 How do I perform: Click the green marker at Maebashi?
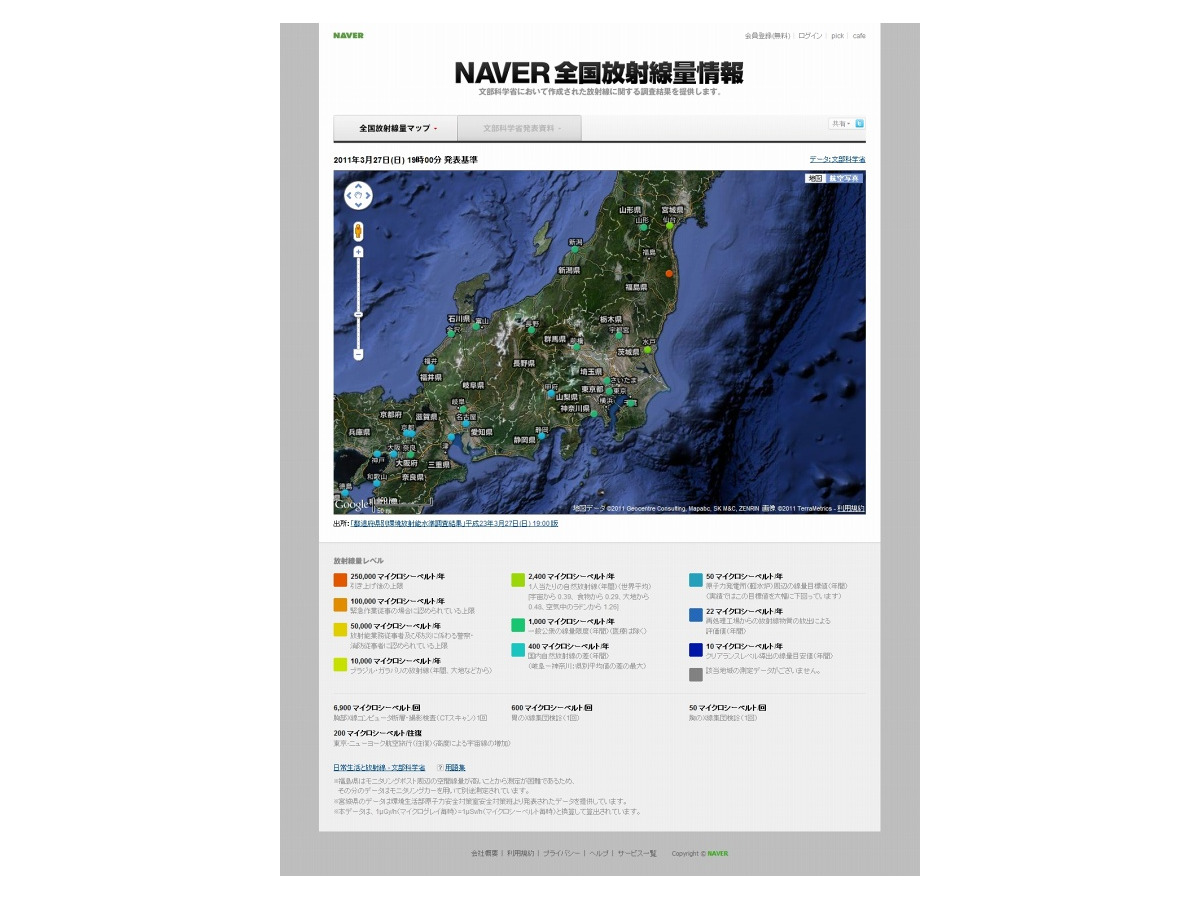(577, 348)
